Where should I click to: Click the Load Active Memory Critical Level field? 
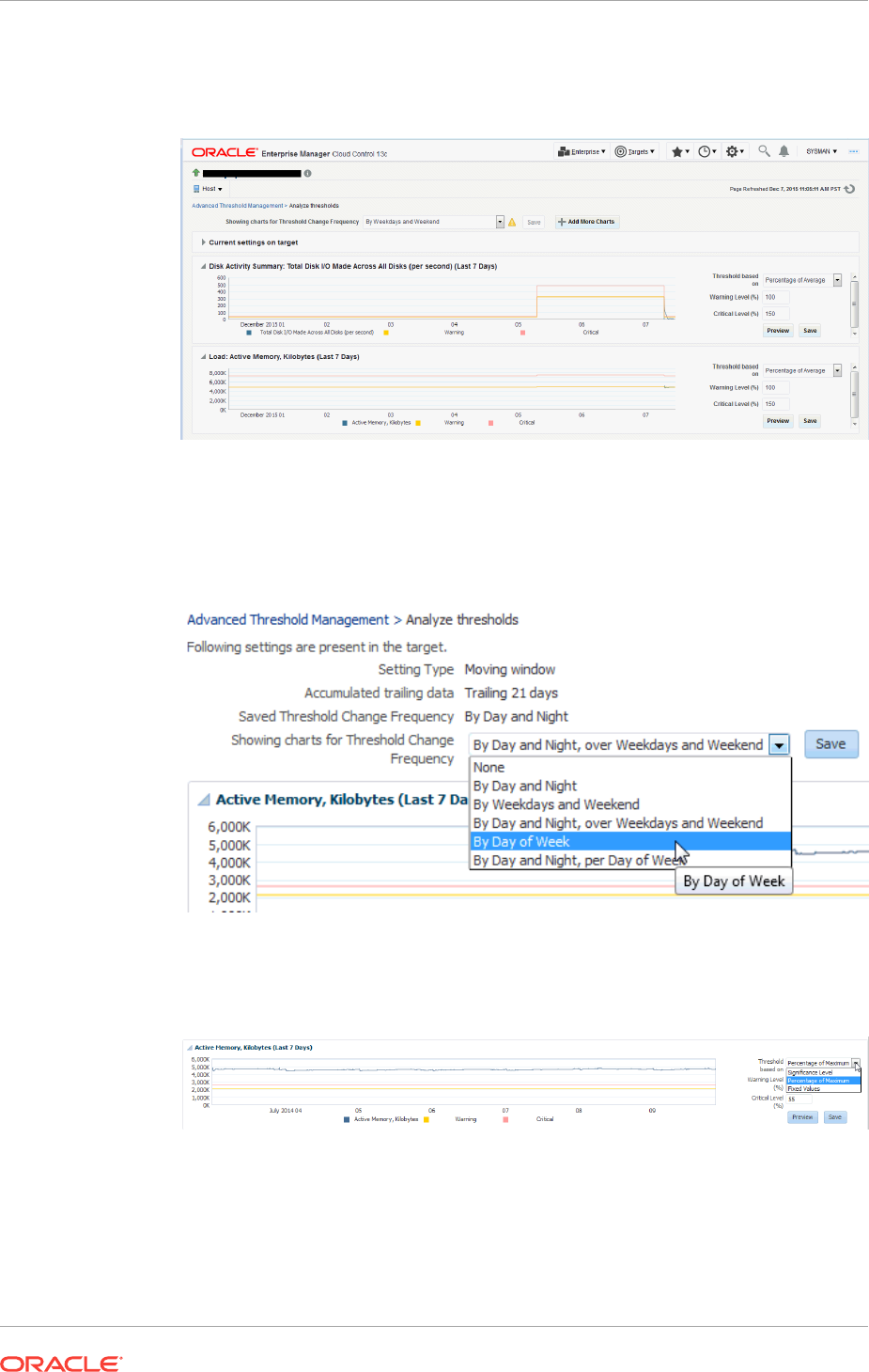coord(776,404)
